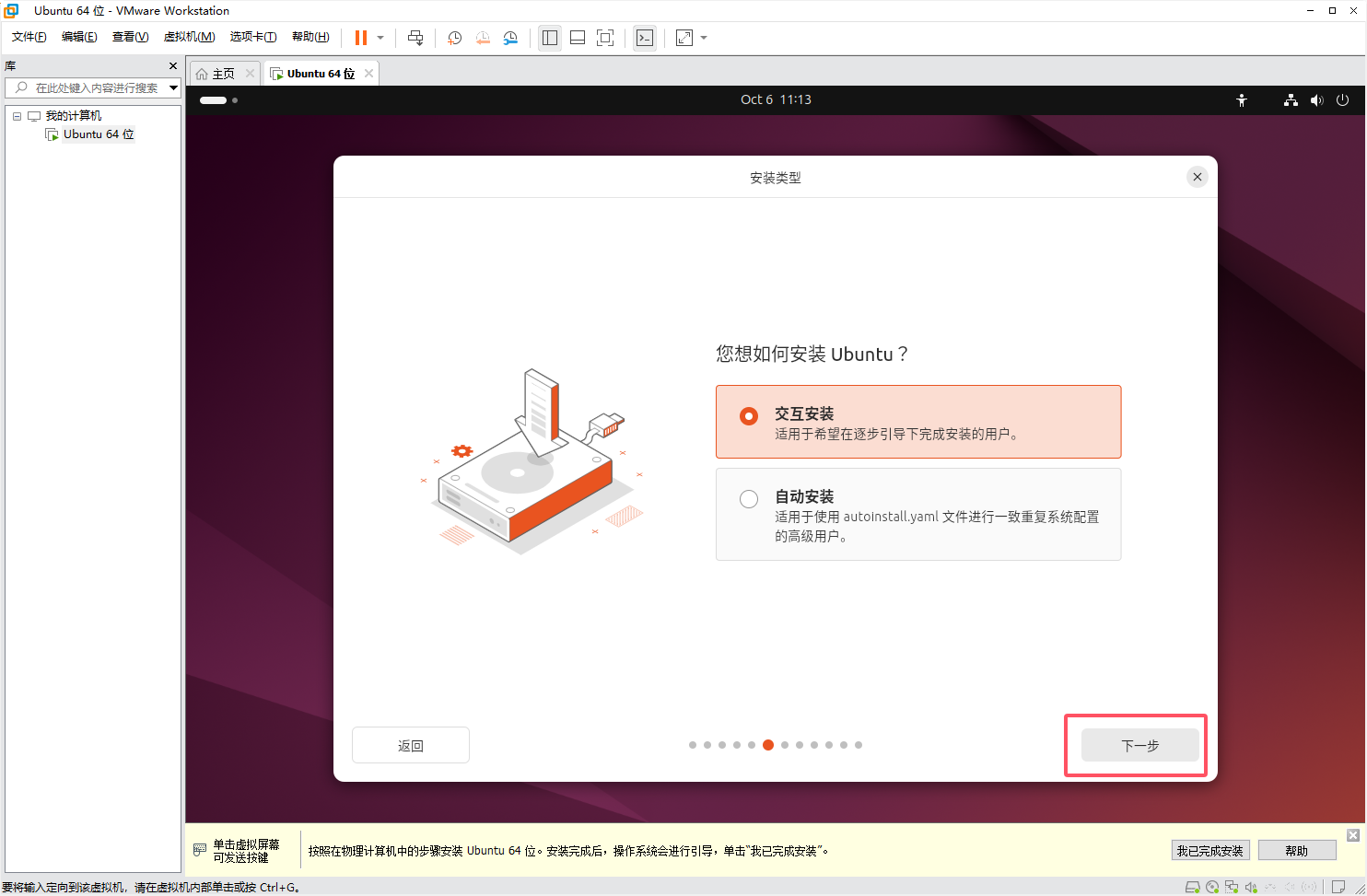
Task: Close the 库 library panel
Action: (x=172, y=66)
